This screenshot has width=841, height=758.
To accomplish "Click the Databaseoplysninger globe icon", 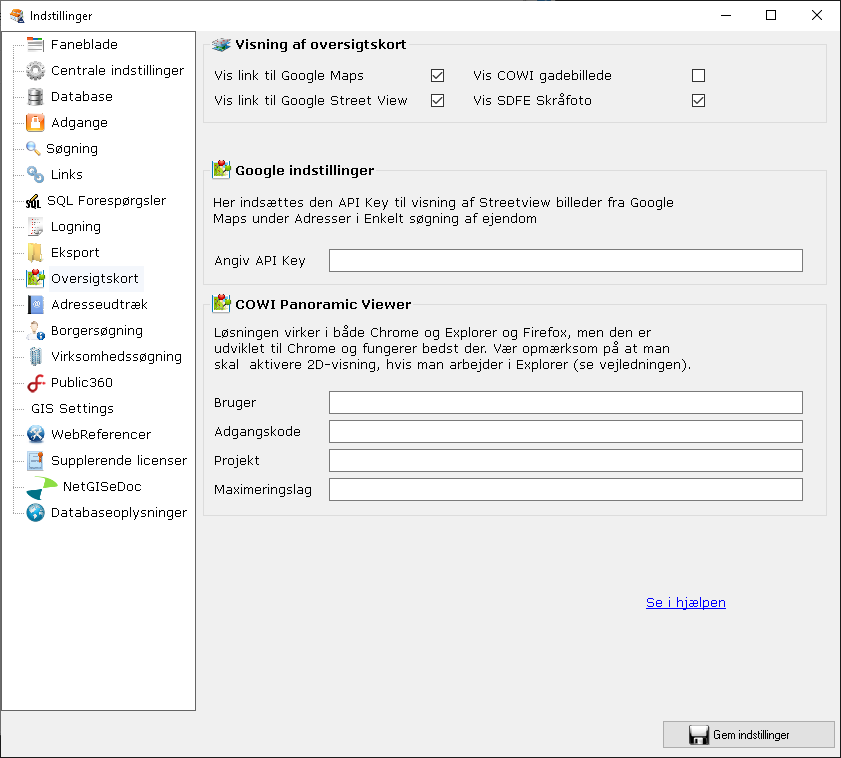I will pyautogui.click(x=35, y=513).
